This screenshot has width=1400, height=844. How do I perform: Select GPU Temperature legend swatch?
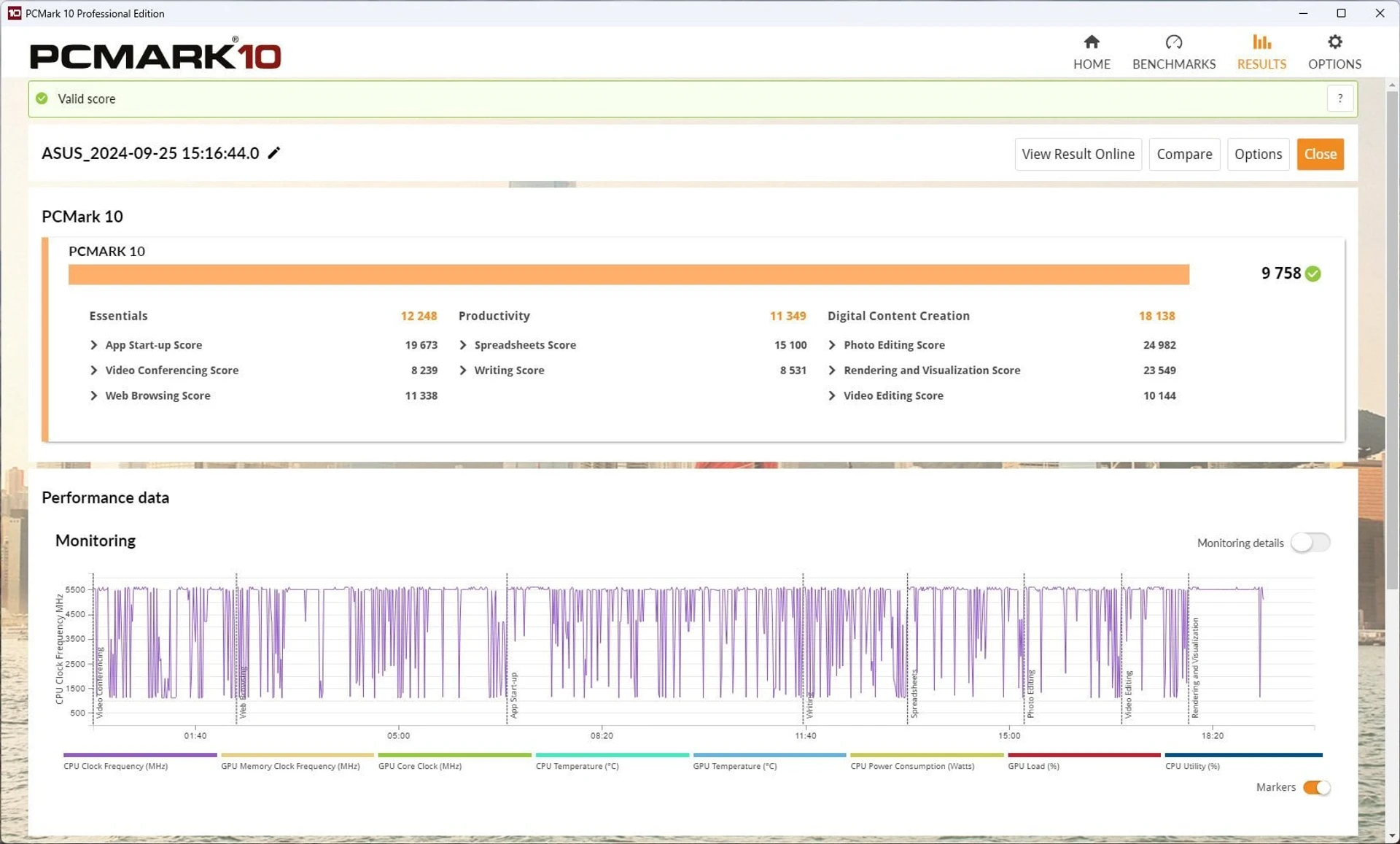click(770, 755)
